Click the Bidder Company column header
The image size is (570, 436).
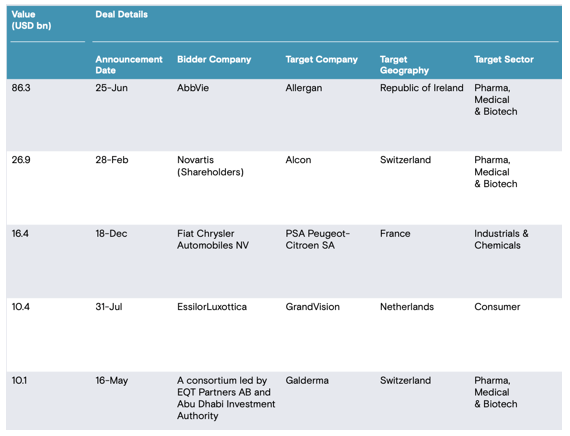[214, 59]
